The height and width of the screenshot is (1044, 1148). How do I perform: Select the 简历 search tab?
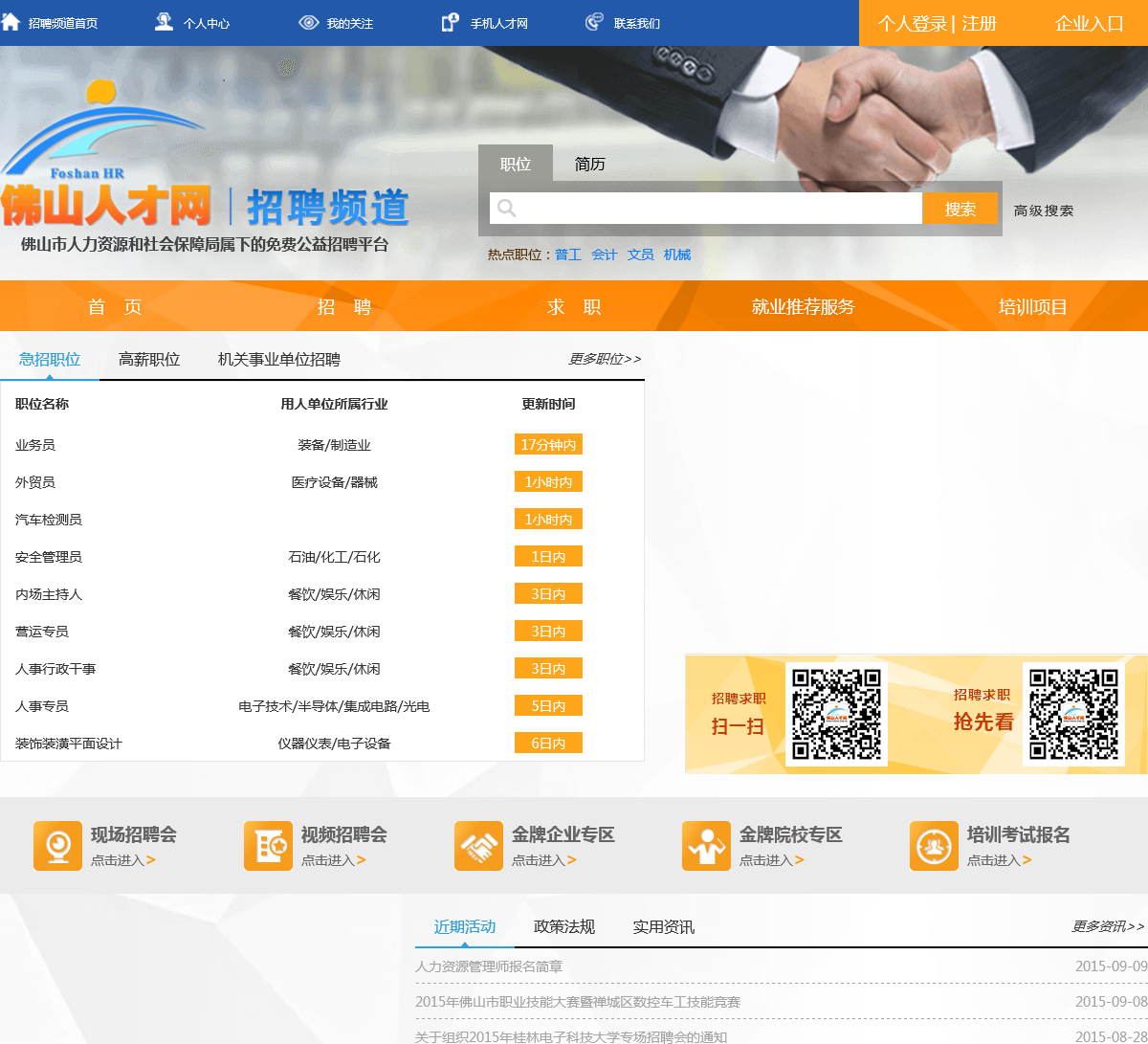click(590, 164)
